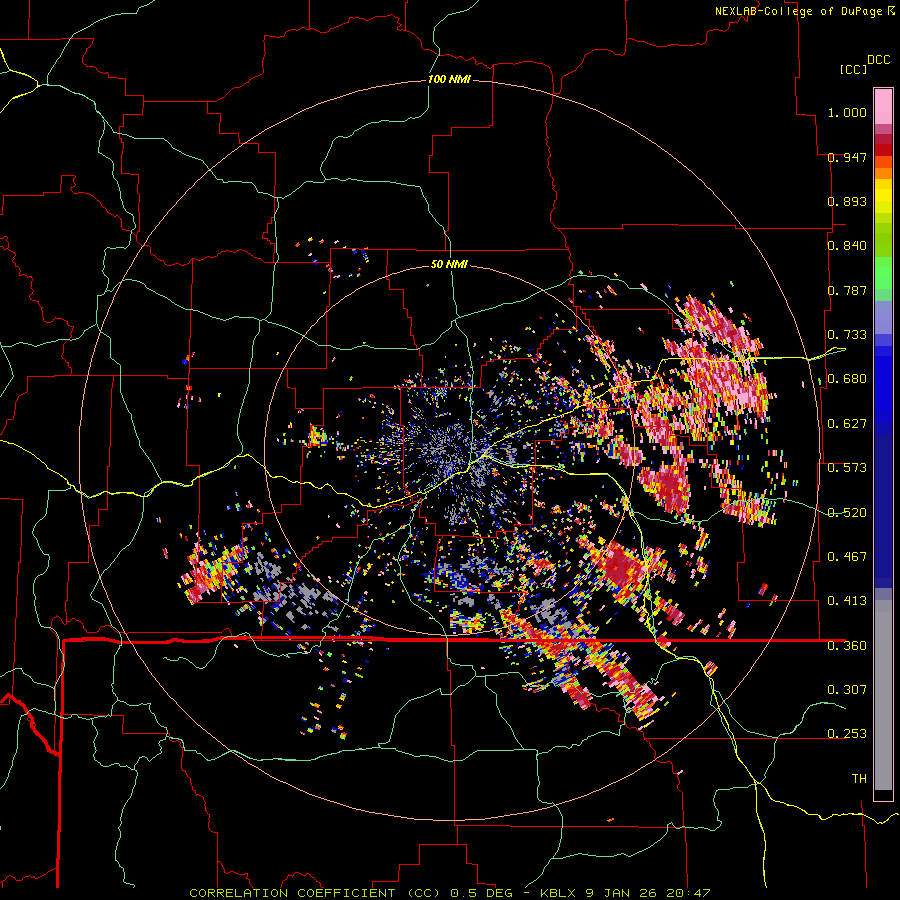Click the 50 NMI range ring label
Viewport: 900px width, 900px height.
(449, 264)
